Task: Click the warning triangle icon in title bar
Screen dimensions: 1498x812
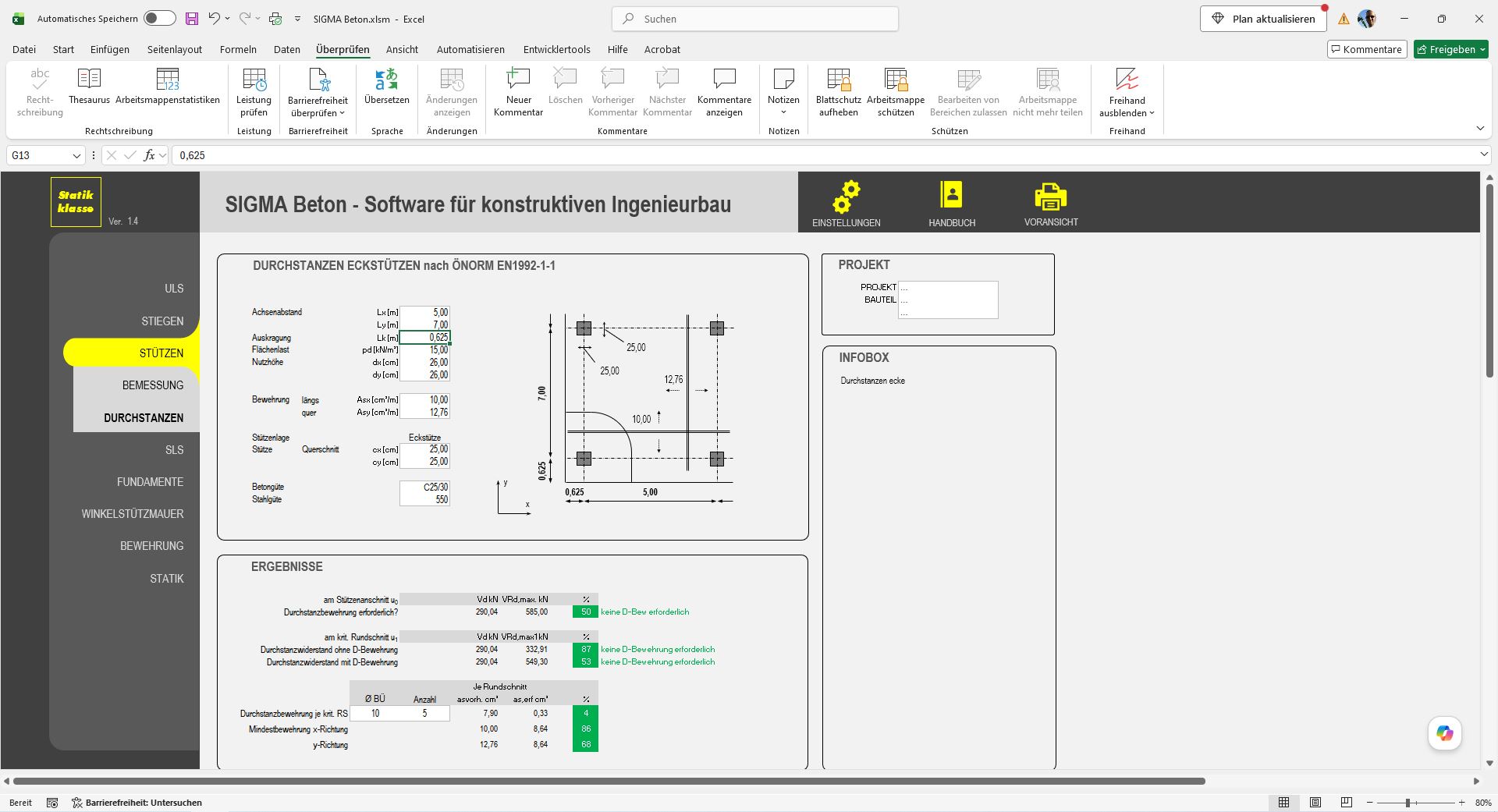Action: 1344,19
